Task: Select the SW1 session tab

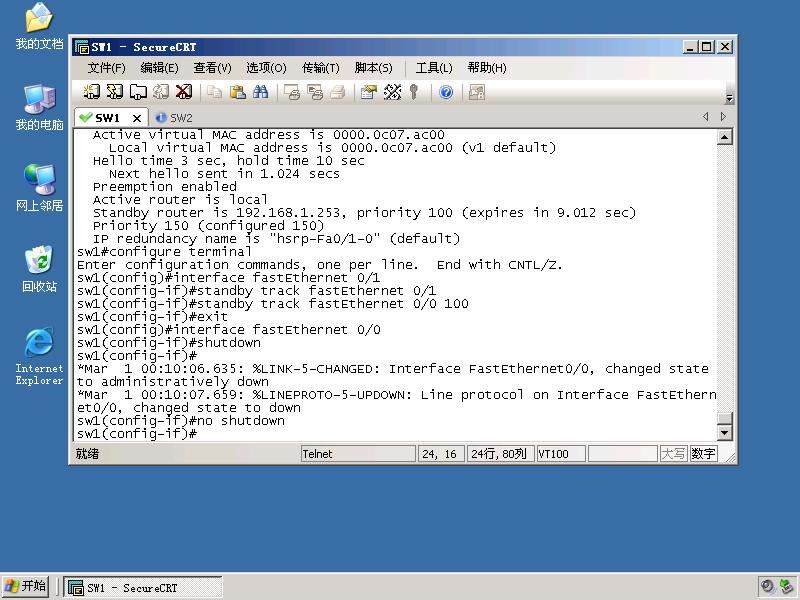Action: (x=107, y=118)
